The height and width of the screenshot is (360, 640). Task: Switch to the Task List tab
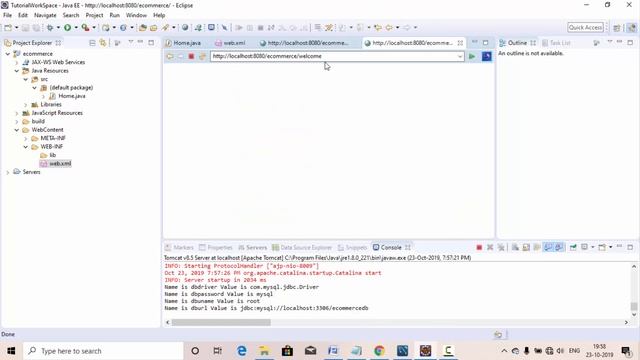[x=556, y=43]
